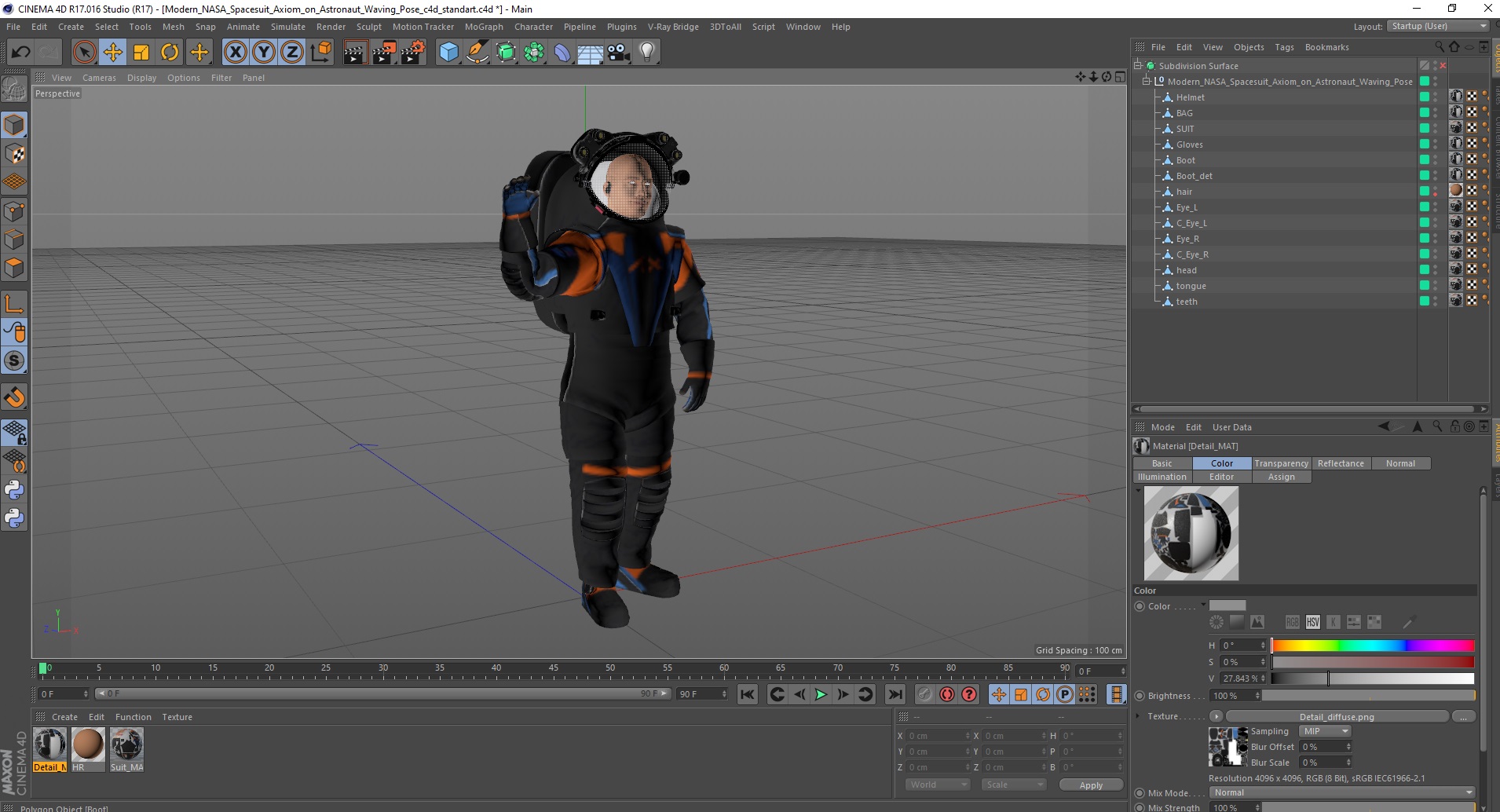Add a floor environment object

(x=590, y=53)
